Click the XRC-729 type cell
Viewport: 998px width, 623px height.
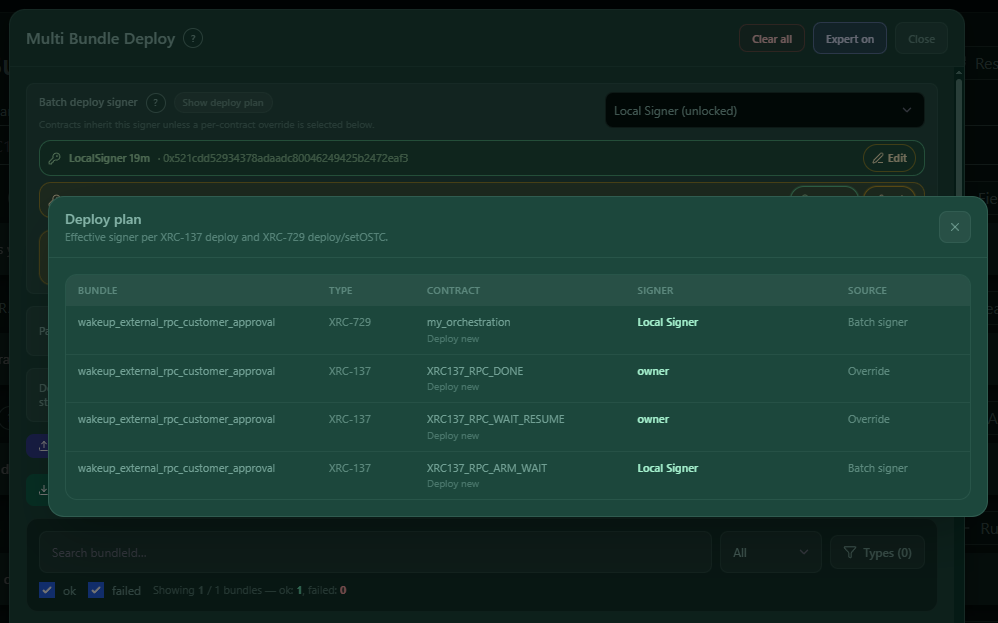click(349, 322)
